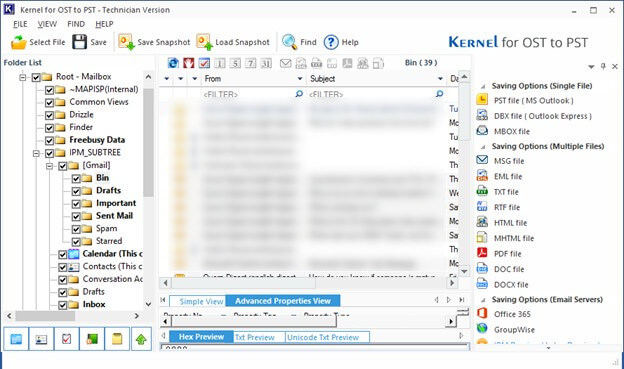The width and height of the screenshot is (624, 369).
Task: Click the Save Snapshot toolbar icon
Action: point(127,42)
